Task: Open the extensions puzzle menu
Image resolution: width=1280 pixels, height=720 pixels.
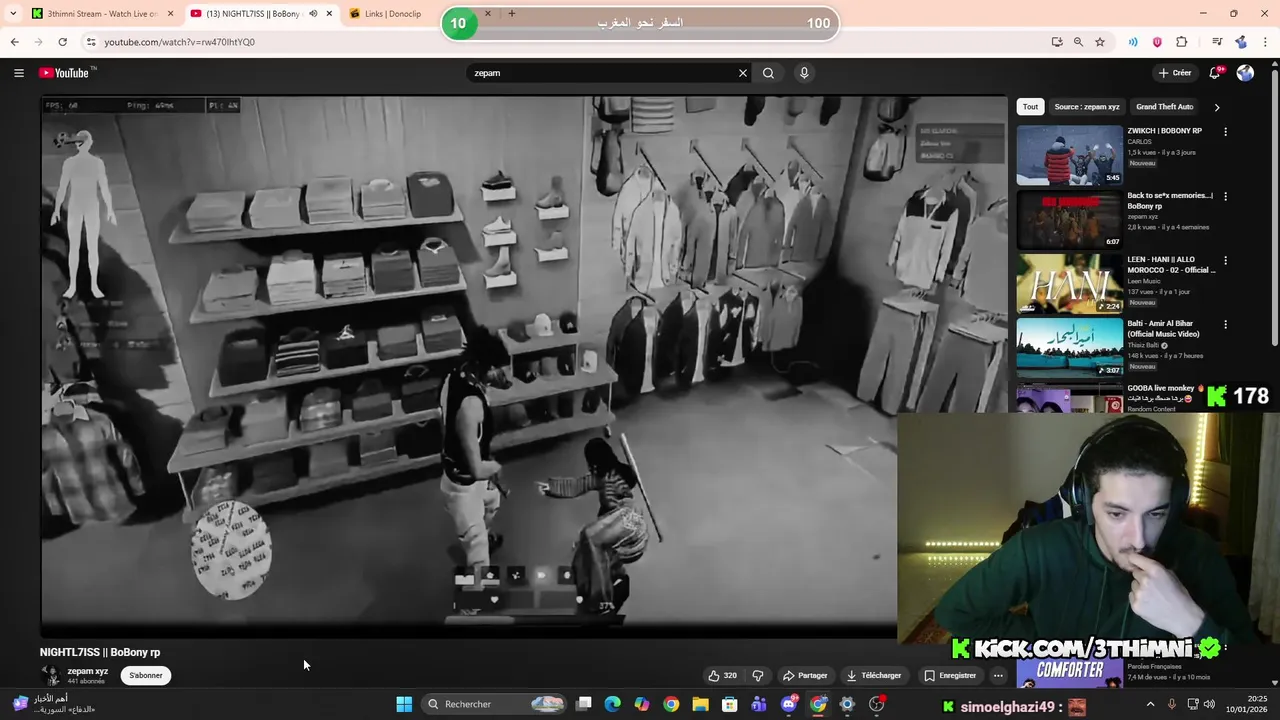Action: point(1181,42)
